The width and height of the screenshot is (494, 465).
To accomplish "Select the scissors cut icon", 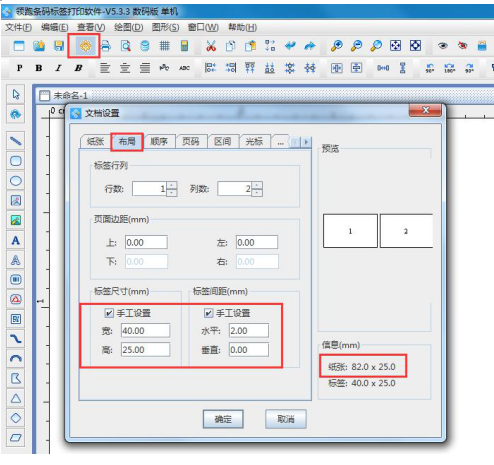I will pos(211,46).
